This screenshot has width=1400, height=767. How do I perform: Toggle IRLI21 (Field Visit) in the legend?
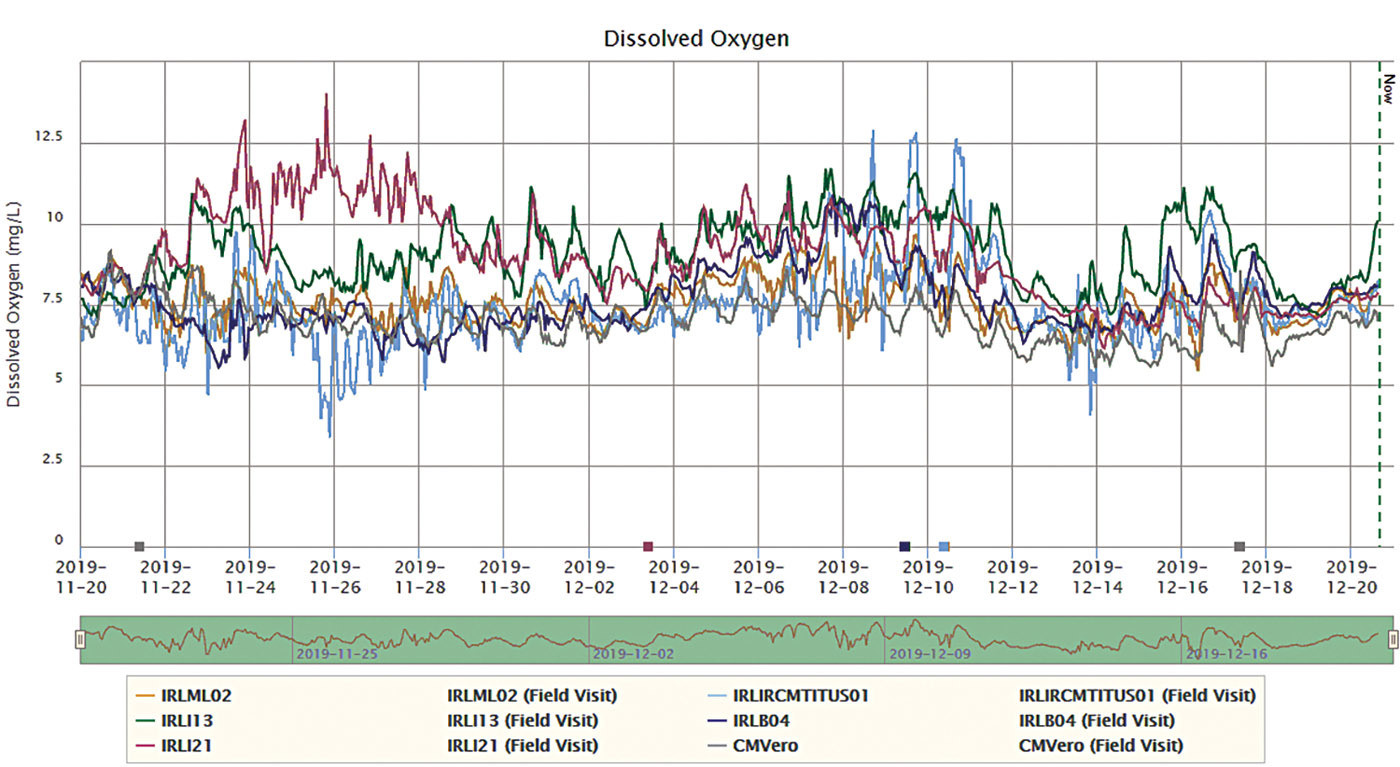click(x=522, y=745)
